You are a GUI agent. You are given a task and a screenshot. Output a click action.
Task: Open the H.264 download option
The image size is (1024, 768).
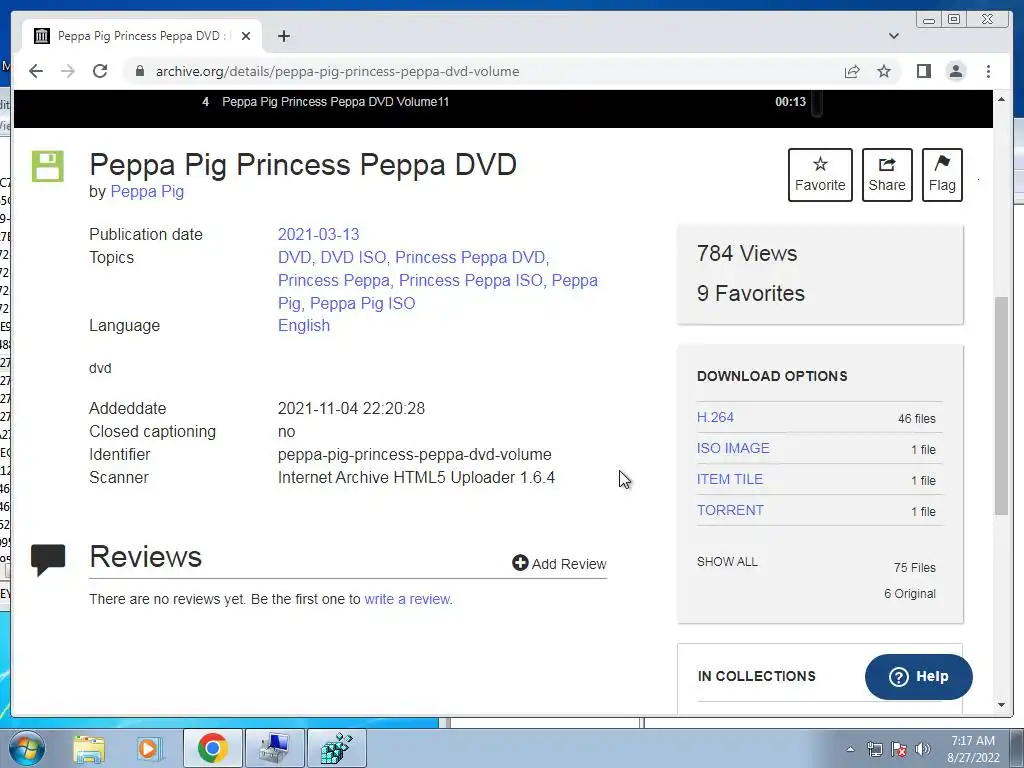click(715, 417)
